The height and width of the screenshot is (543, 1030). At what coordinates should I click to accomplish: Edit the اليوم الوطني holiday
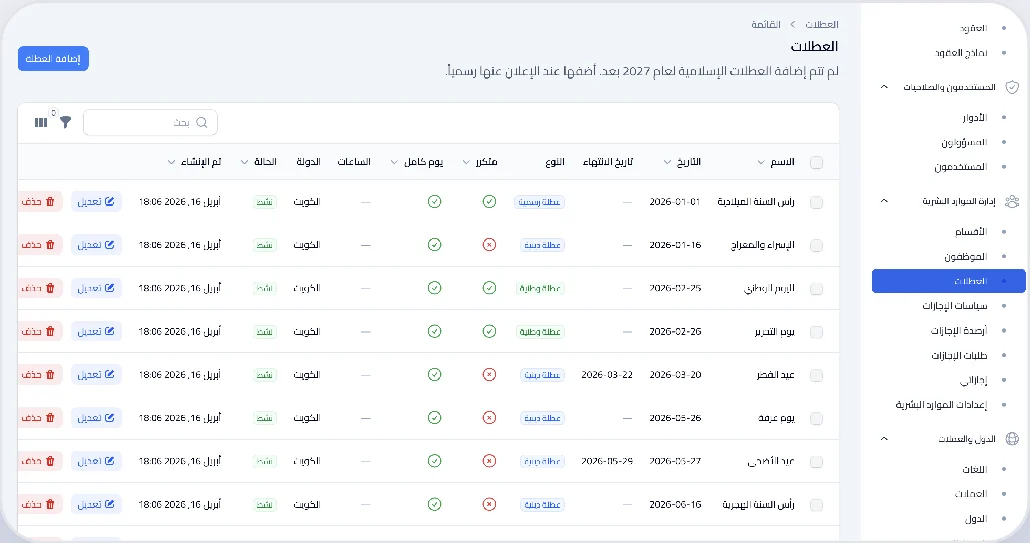tap(96, 288)
